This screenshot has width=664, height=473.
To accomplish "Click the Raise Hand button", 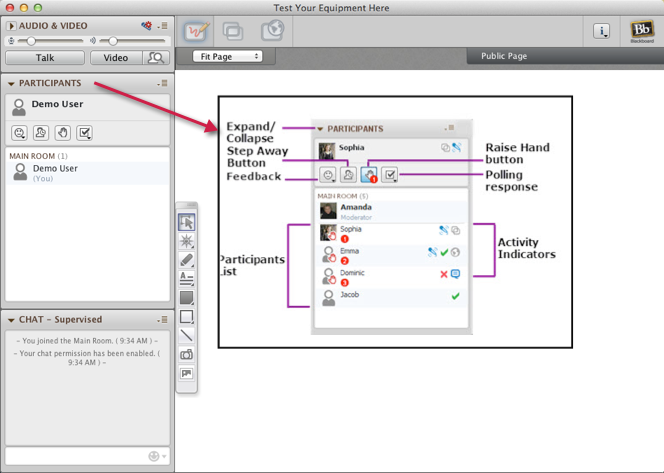I will click(63, 133).
